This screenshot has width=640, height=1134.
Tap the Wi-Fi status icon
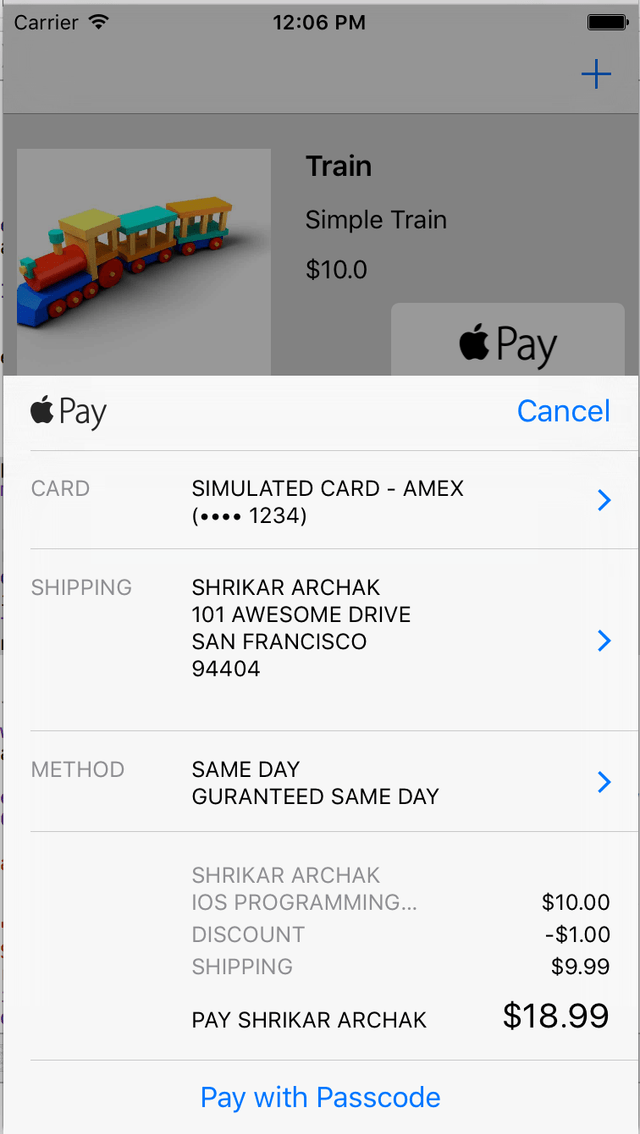coord(97,22)
